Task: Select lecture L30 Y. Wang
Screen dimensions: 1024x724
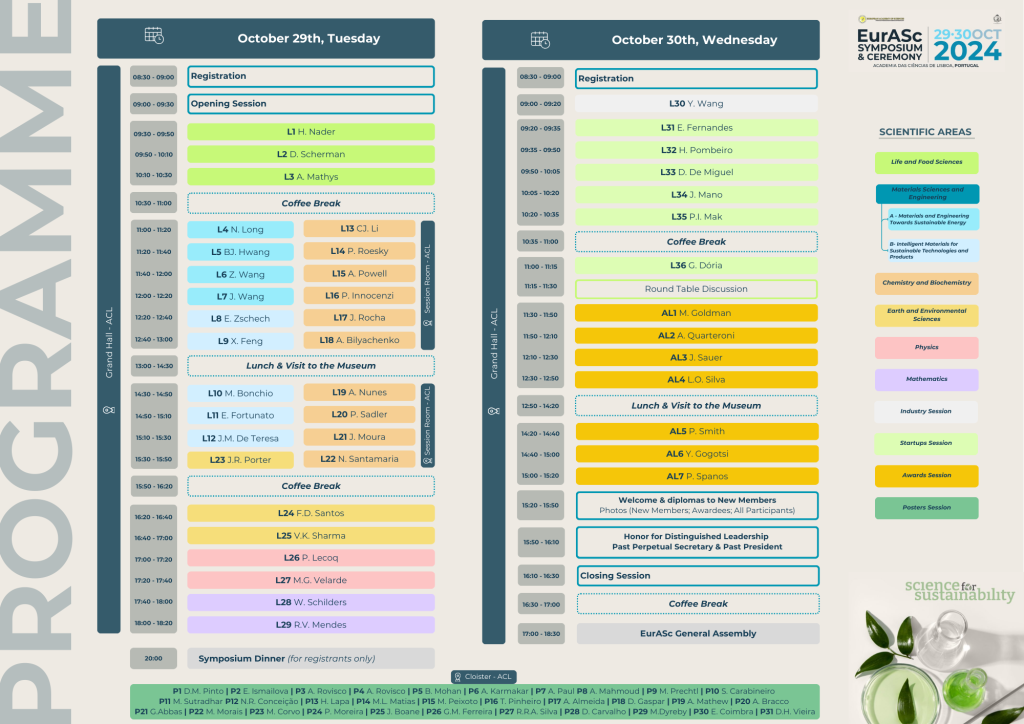Action: click(x=696, y=103)
